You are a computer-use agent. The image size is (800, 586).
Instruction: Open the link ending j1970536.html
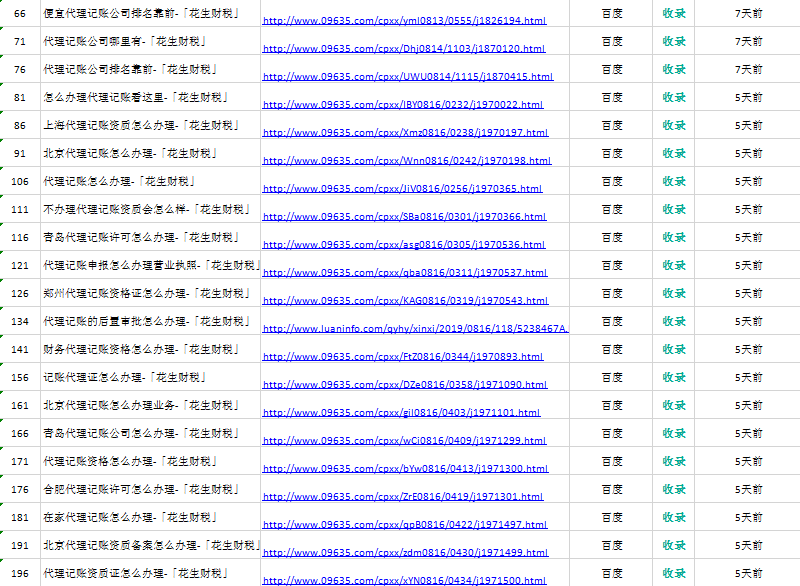click(404, 245)
